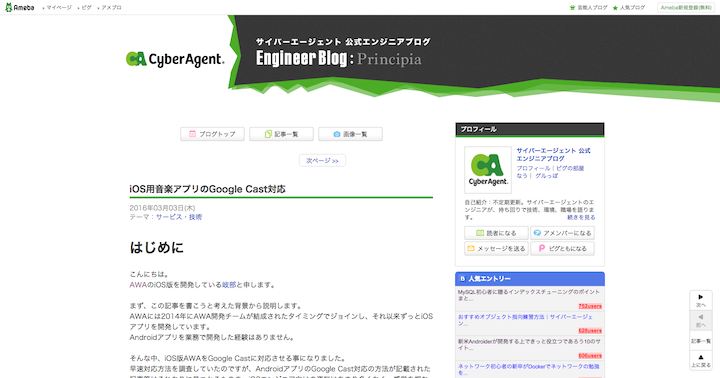Image resolution: width=720 pixels, height=378 pixels.
Task: Open マイページ link in top bar
Action: pos(59,8)
